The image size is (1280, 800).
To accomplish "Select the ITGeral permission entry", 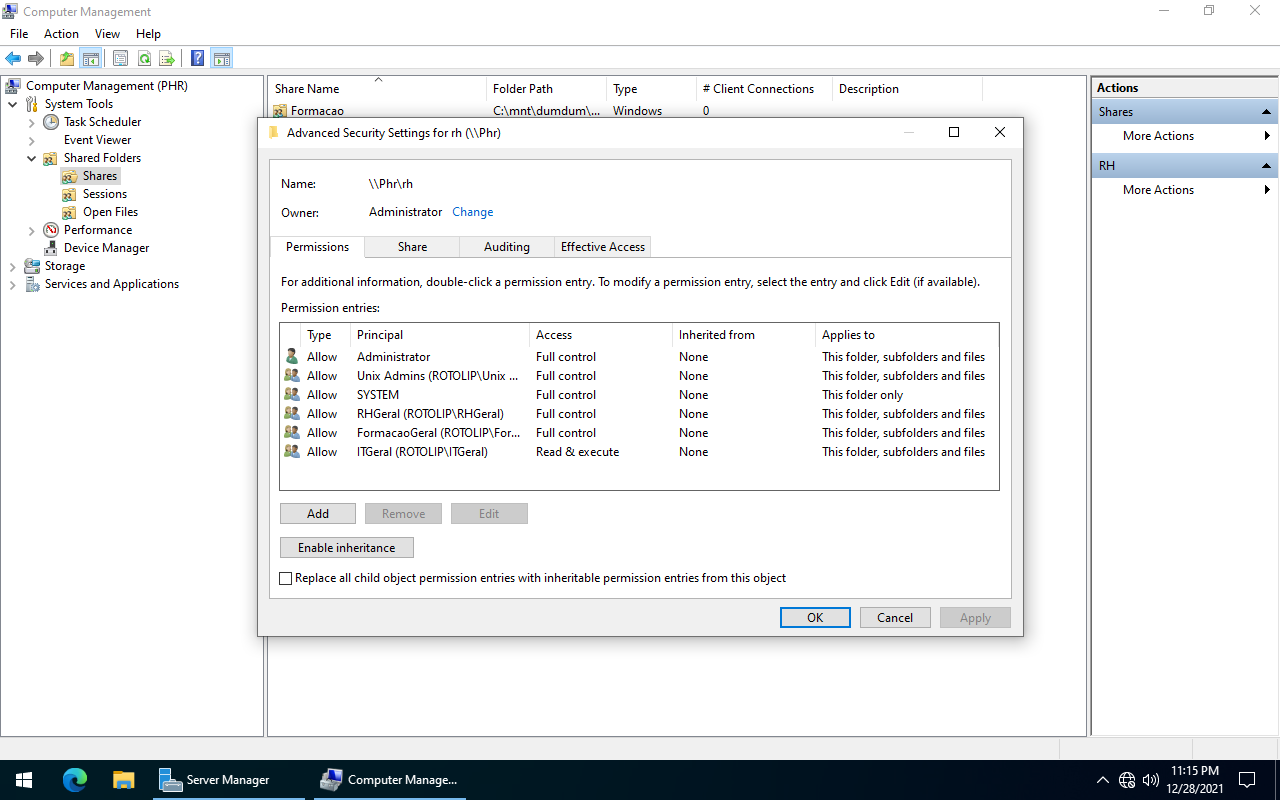I will [422, 452].
